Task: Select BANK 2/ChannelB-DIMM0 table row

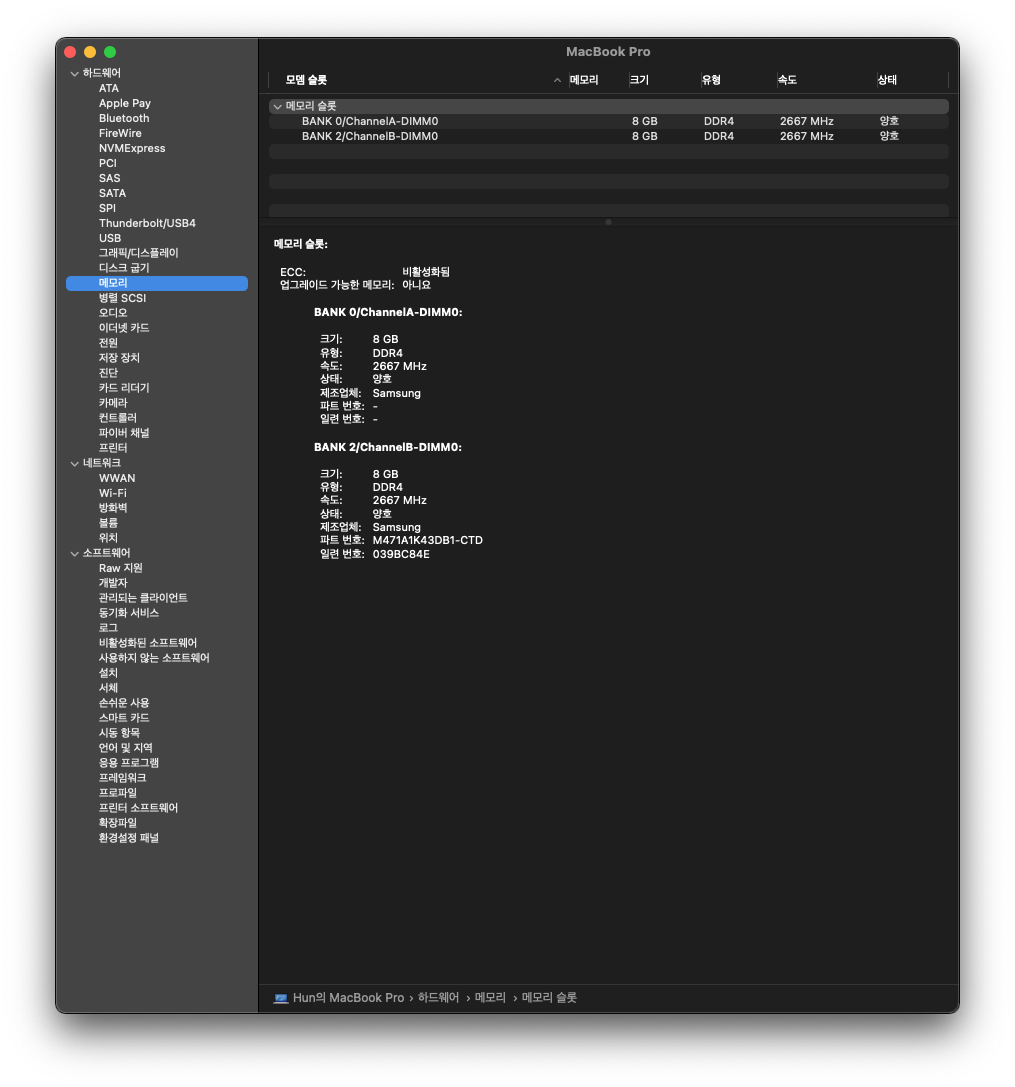Action: click(609, 137)
